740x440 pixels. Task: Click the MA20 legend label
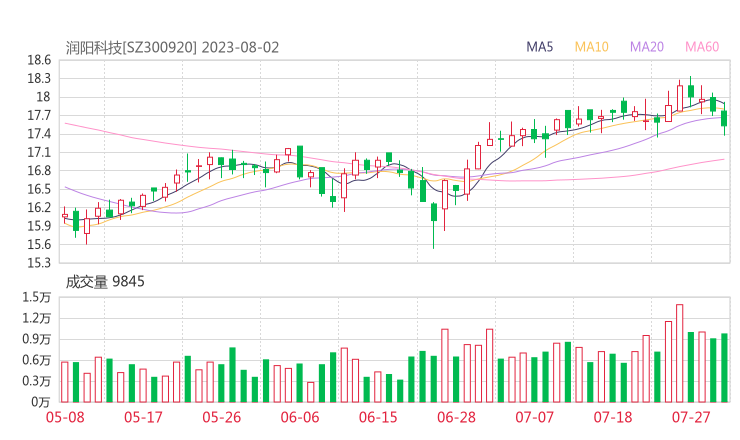coord(647,47)
